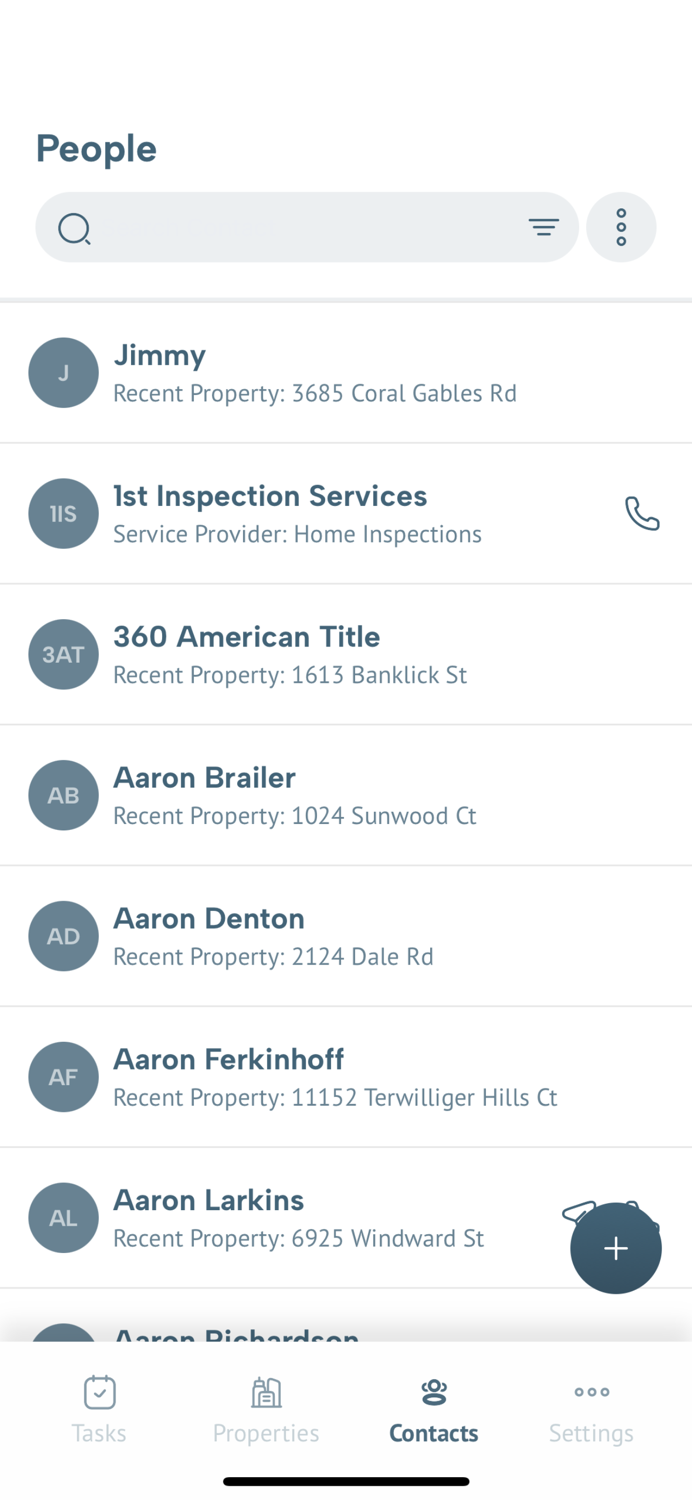This screenshot has width=692, height=1500.
Task: Open Settings via its dots icon
Action: point(591,1391)
